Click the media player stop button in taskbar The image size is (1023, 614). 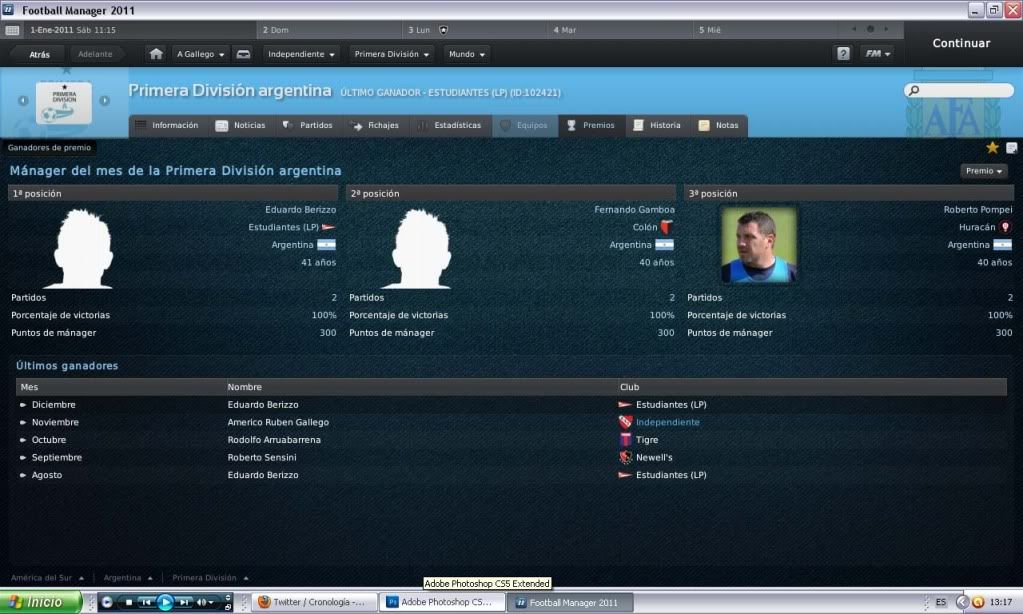tap(129, 602)
